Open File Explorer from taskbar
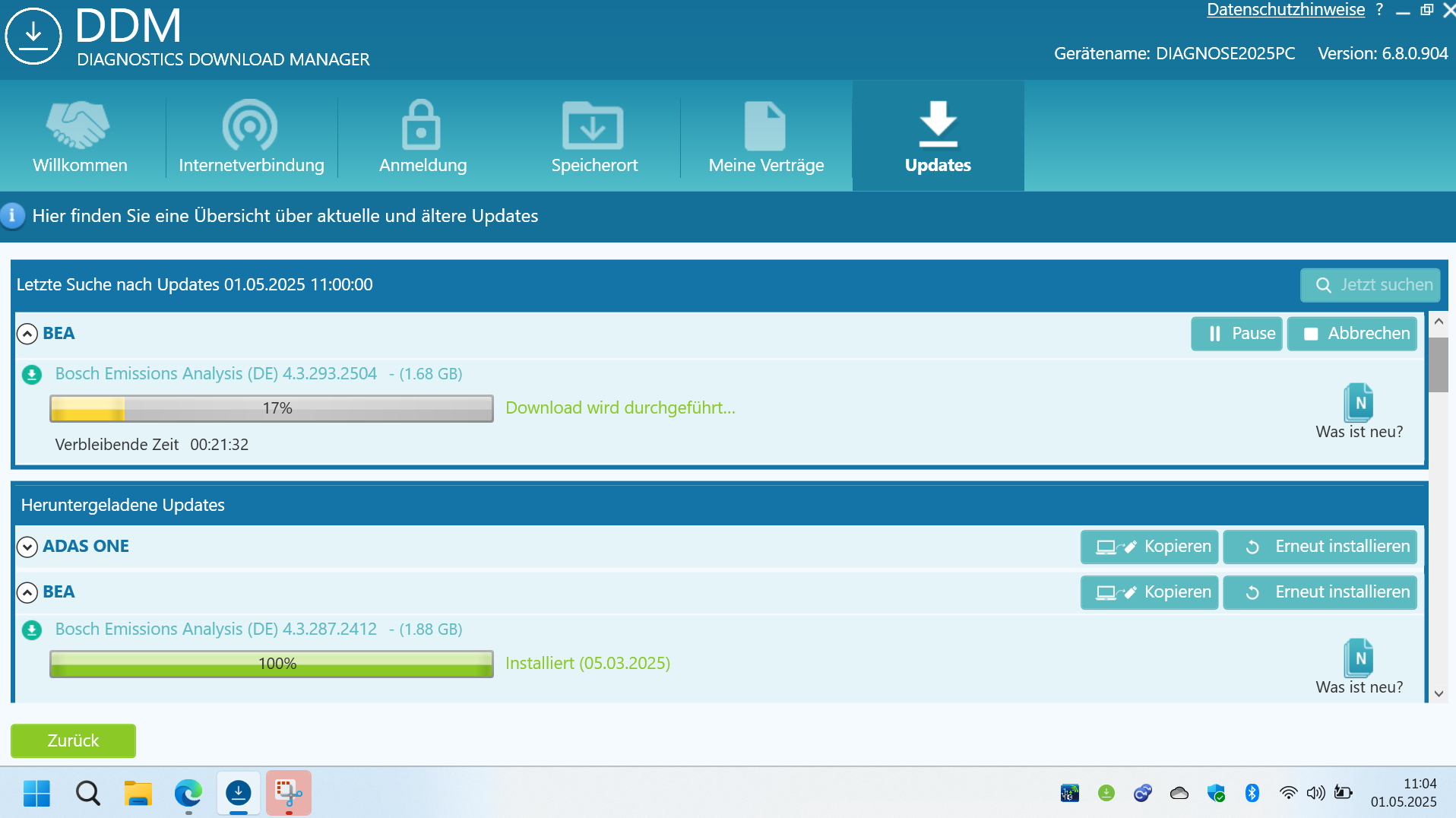Screen dimensions: 1456x818 pyautogui.click(x=138, y=793)
